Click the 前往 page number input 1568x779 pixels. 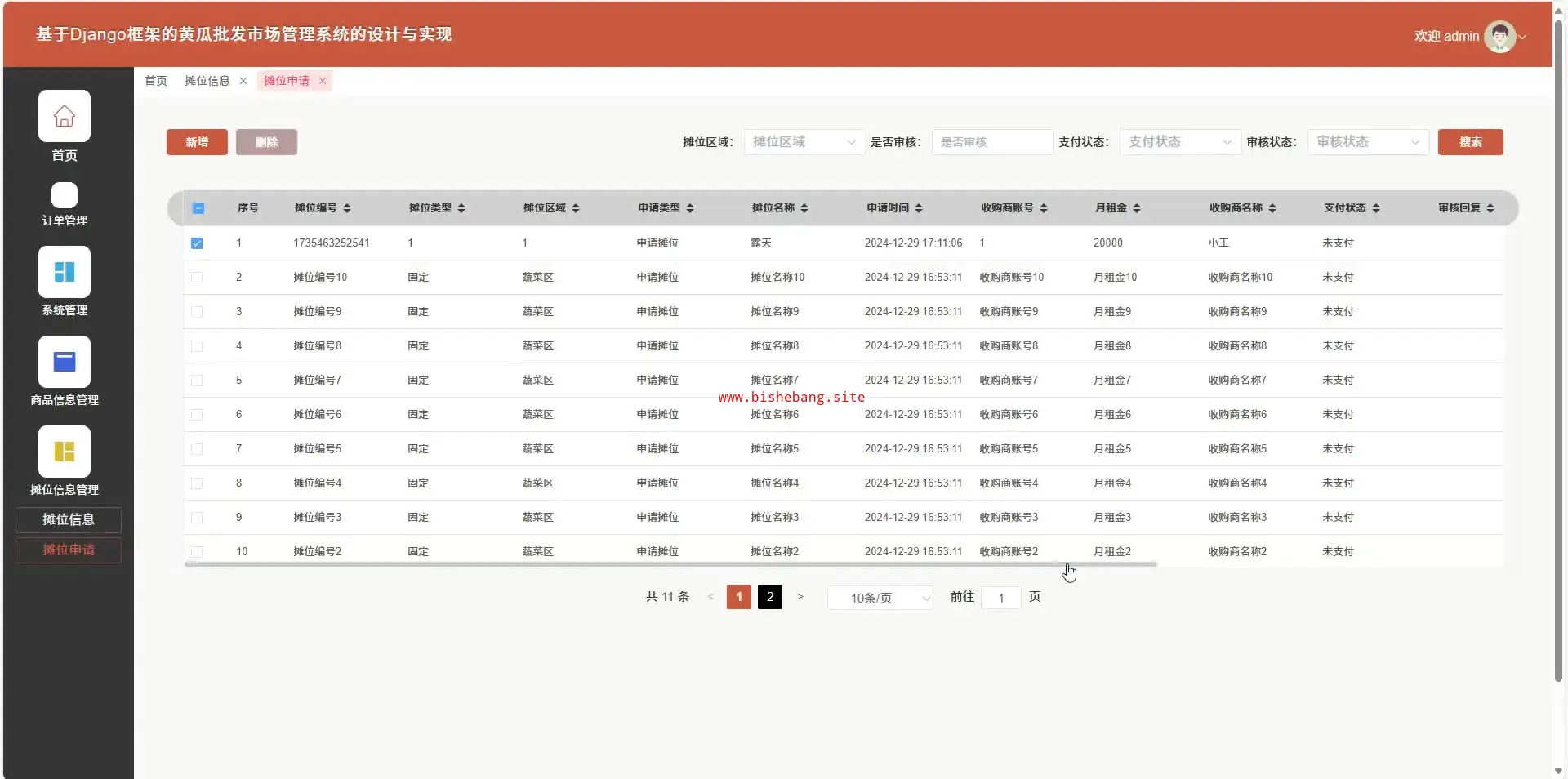pyautogui.click(x=1001, y=598)
